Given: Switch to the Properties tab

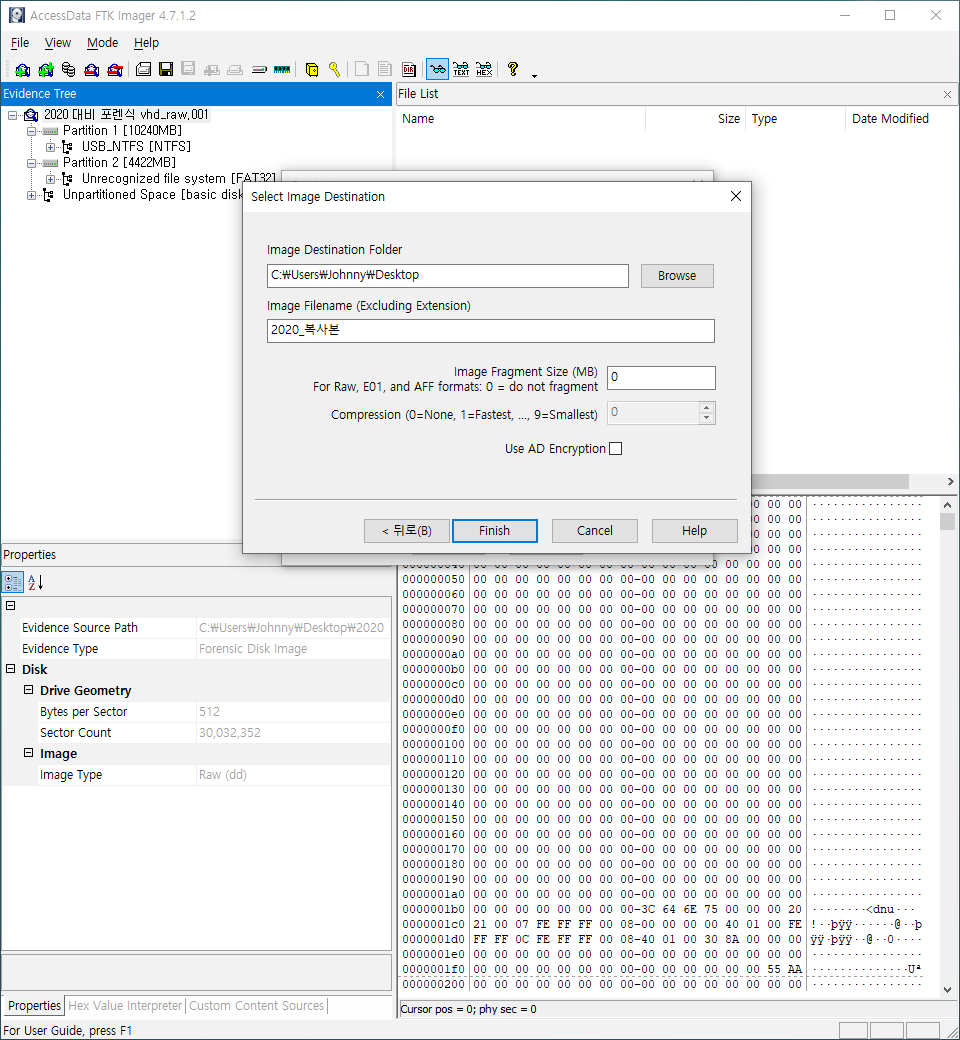Looking at the screenshot, I should pyautogui.click(x=34, y=1006).
